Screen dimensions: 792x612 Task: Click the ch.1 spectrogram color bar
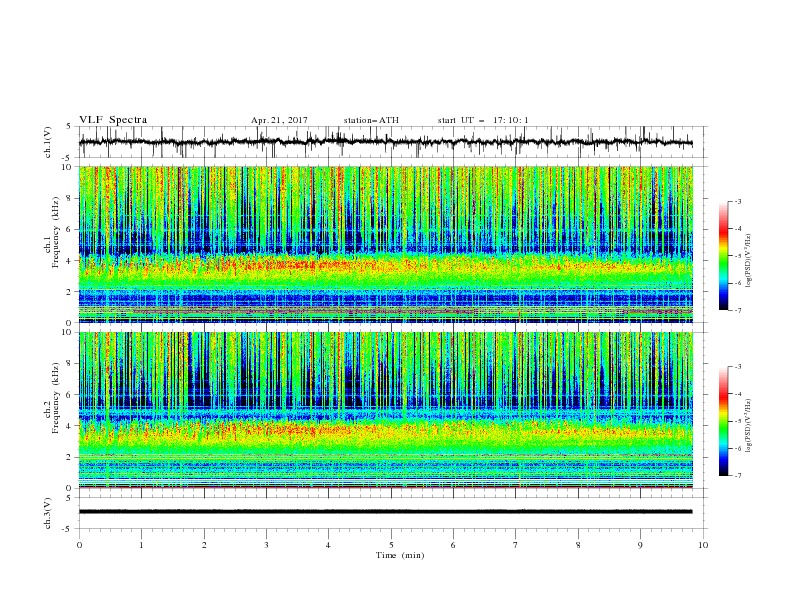[723, 256]
